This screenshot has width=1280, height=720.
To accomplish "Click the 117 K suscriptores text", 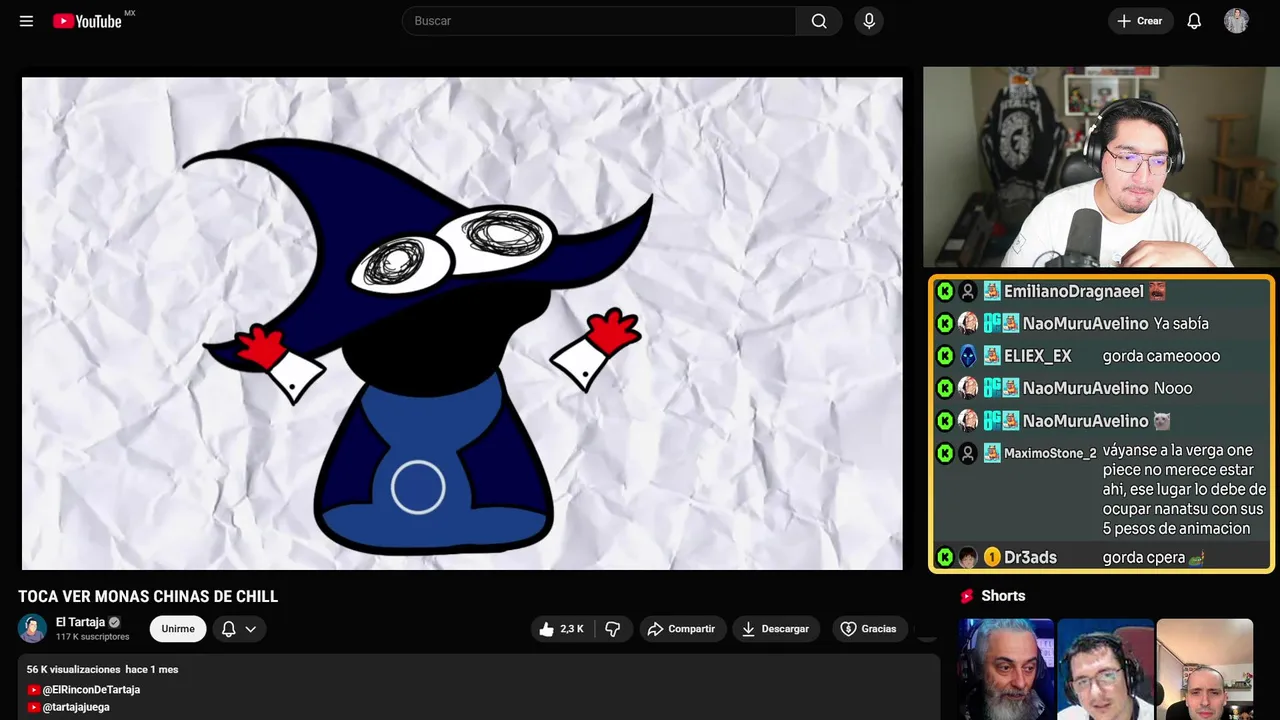I will (x=93, y=637).
